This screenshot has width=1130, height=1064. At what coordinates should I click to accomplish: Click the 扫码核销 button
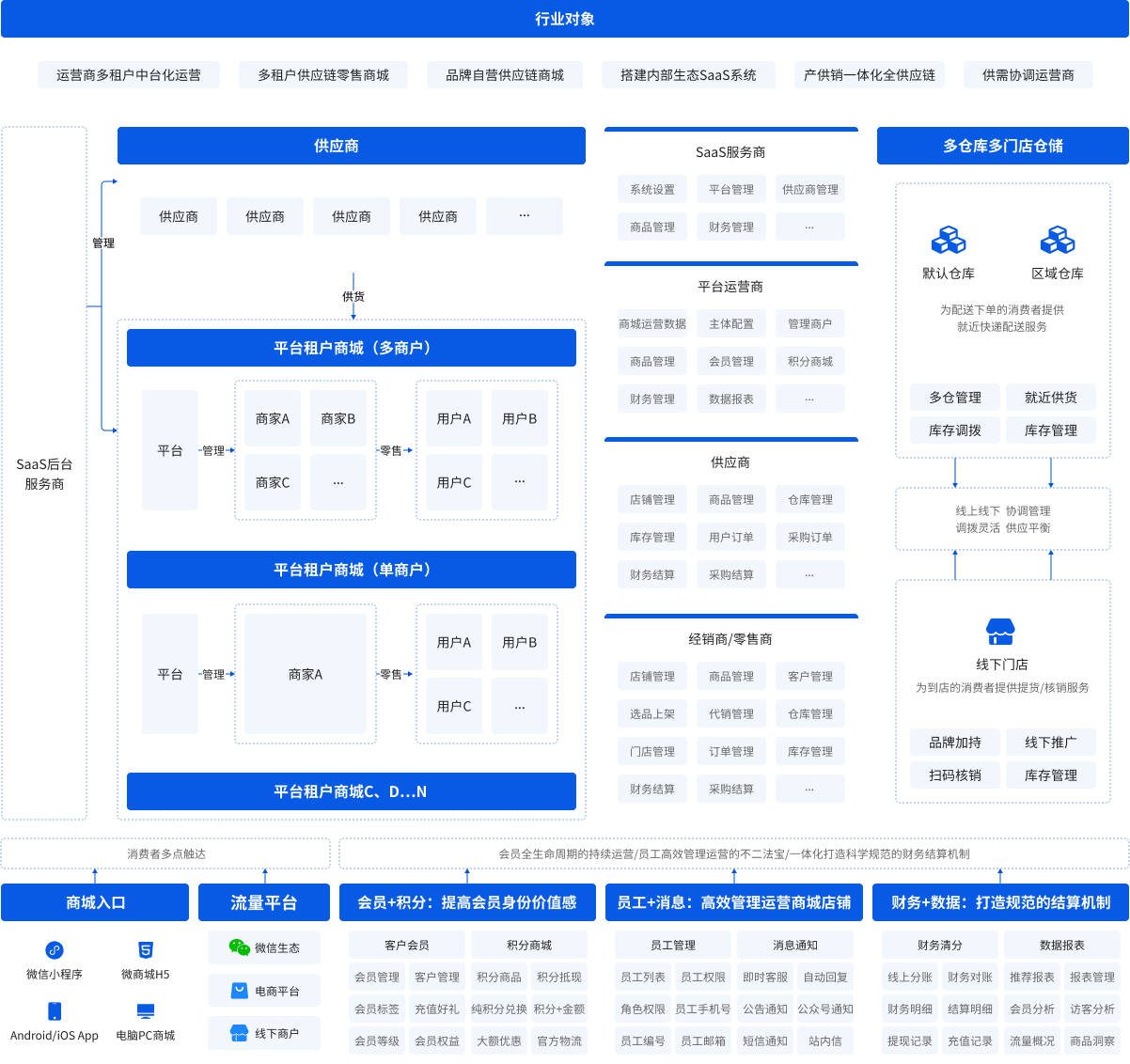(955, 775)
